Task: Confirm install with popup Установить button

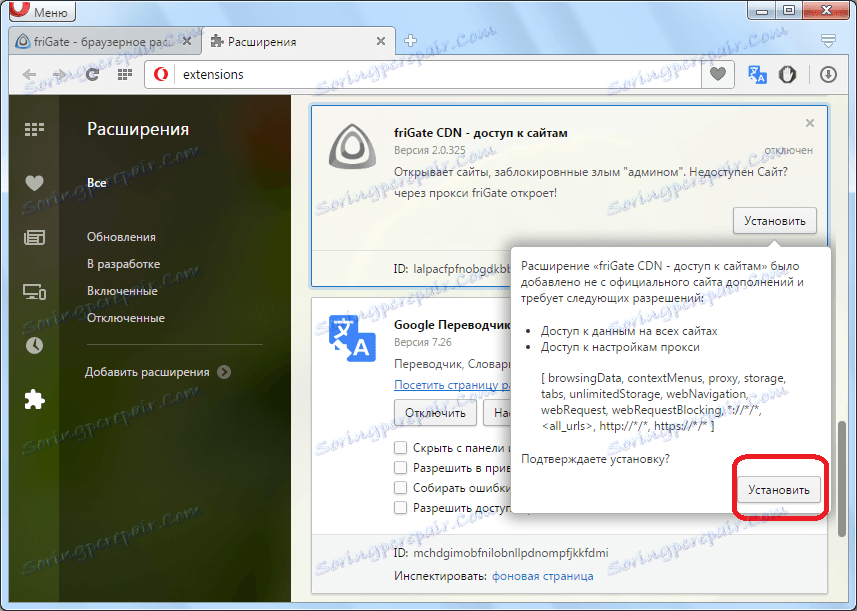Action: [x=779, y=490]
